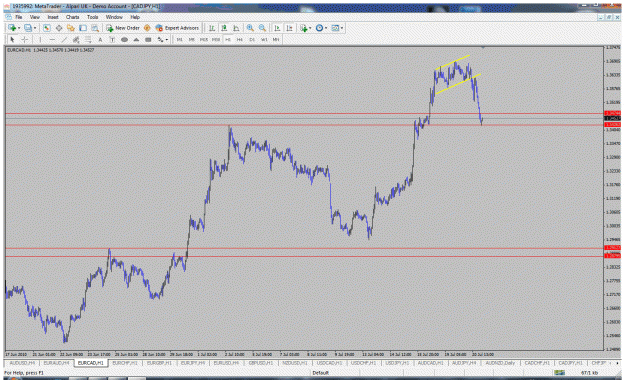Screen dimensions: 625x380
Task: Switch to the GBPUSD,H1 chart tab
Action: (x=261, y=363)
